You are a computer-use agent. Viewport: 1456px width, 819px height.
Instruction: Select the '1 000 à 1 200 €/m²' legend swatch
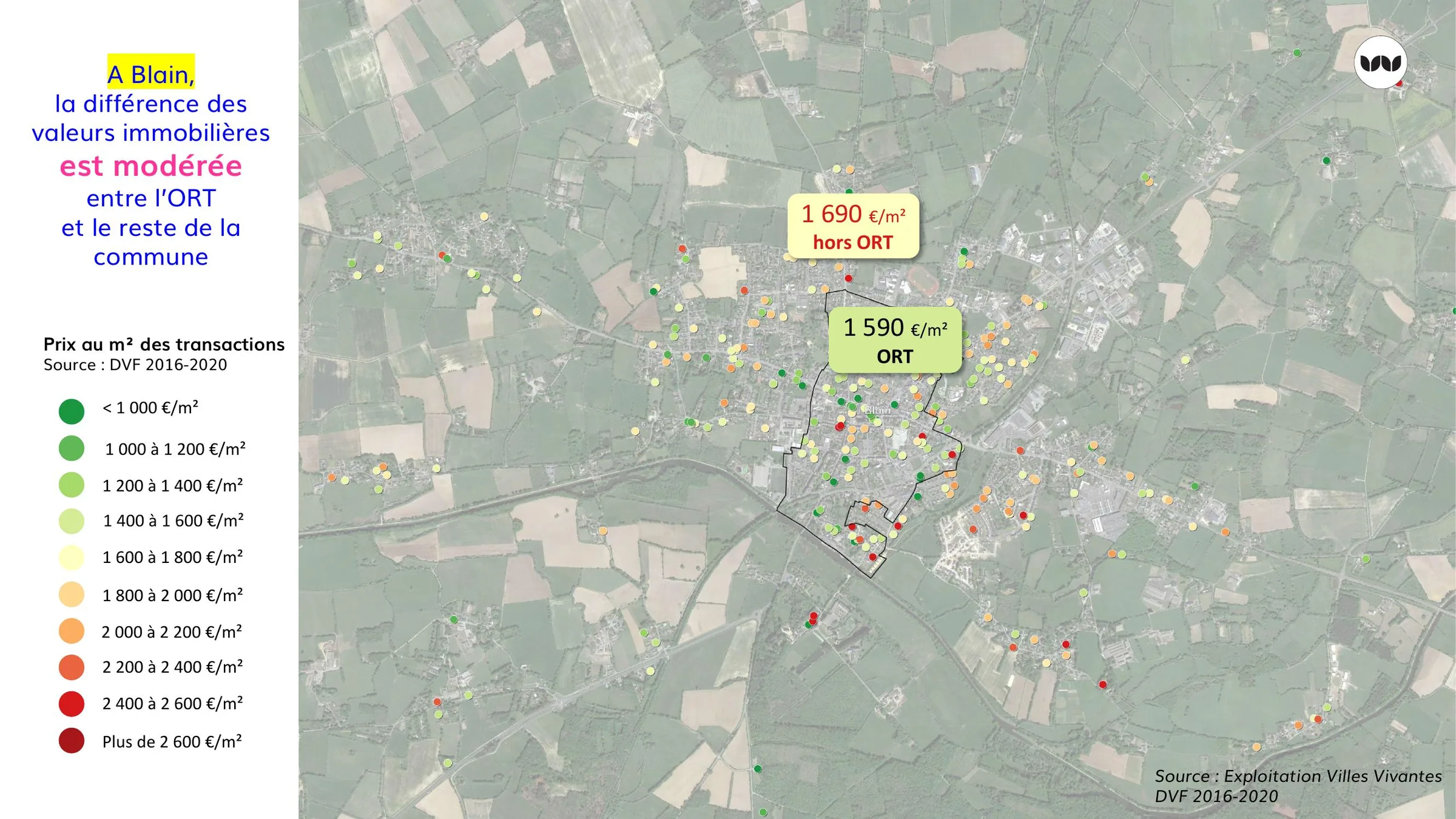[72, 448]
